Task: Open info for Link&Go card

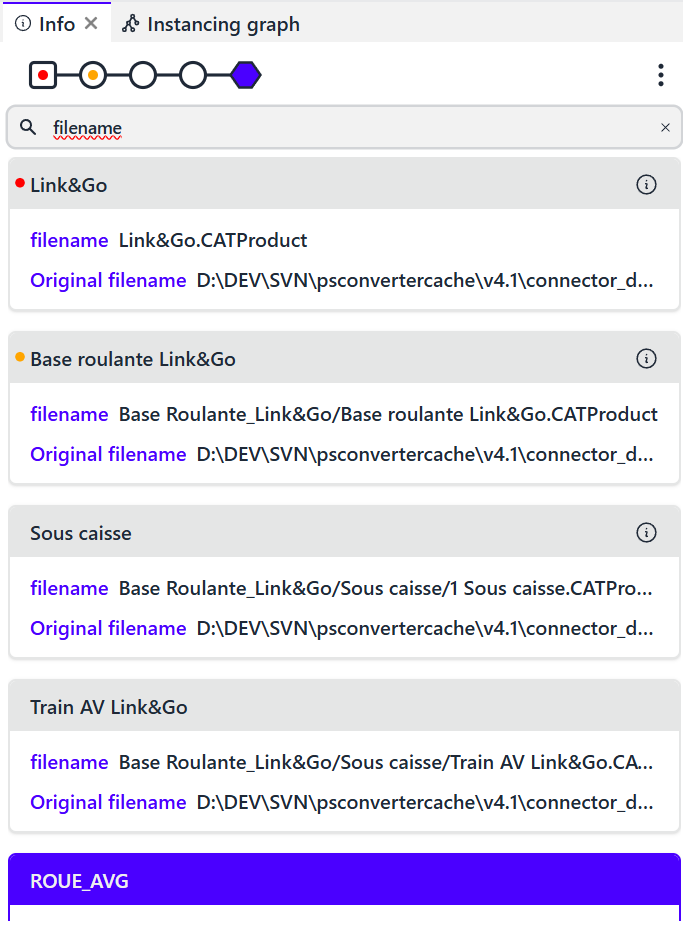Action: tap(646, 185)
